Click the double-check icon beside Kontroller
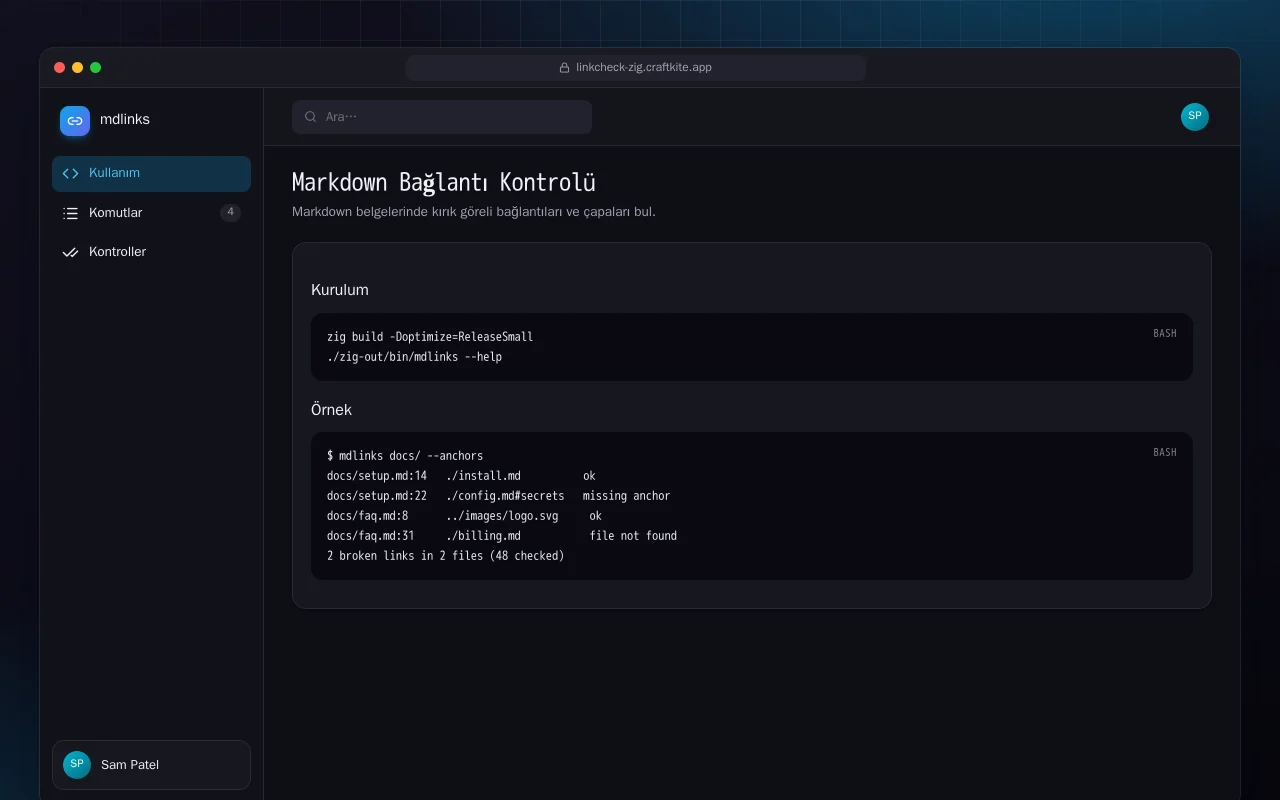1280x800 pixels. (x=70, y=252)
